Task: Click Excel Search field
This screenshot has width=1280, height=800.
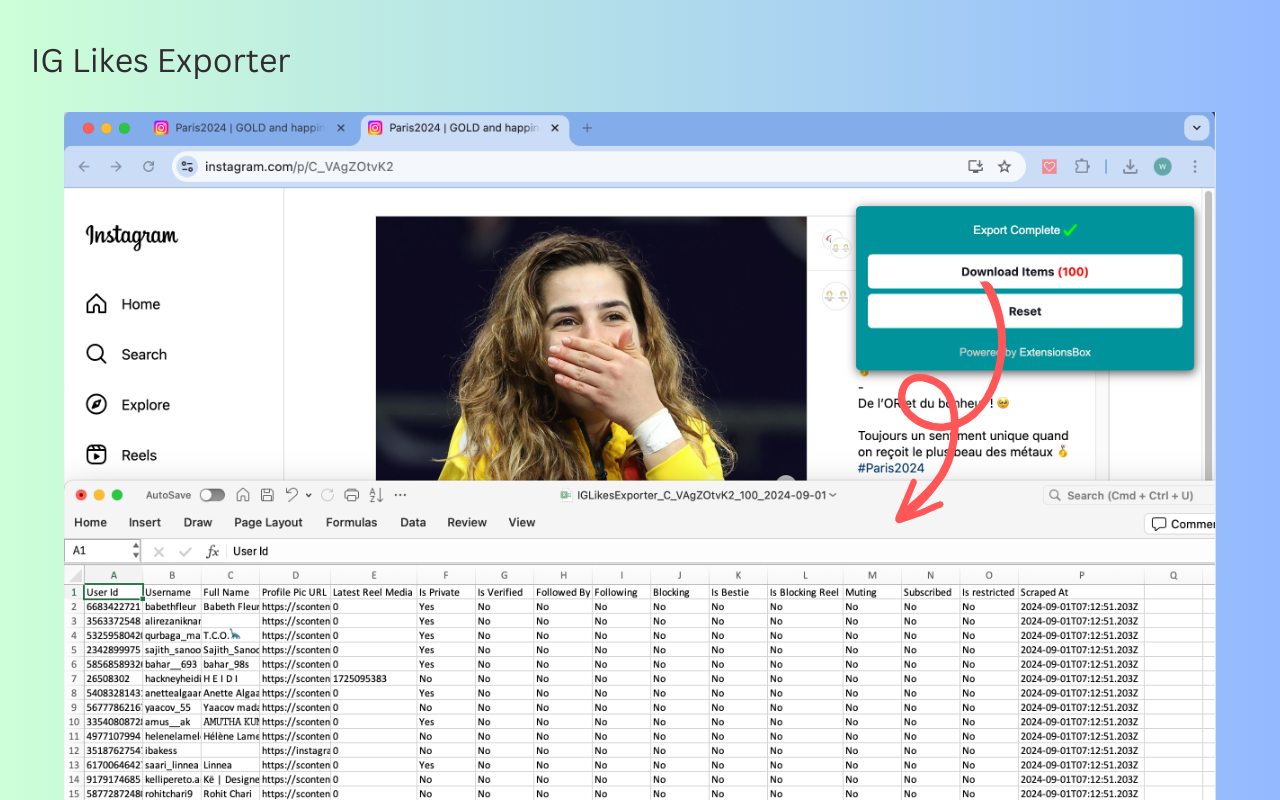Action: point(1130,495)
